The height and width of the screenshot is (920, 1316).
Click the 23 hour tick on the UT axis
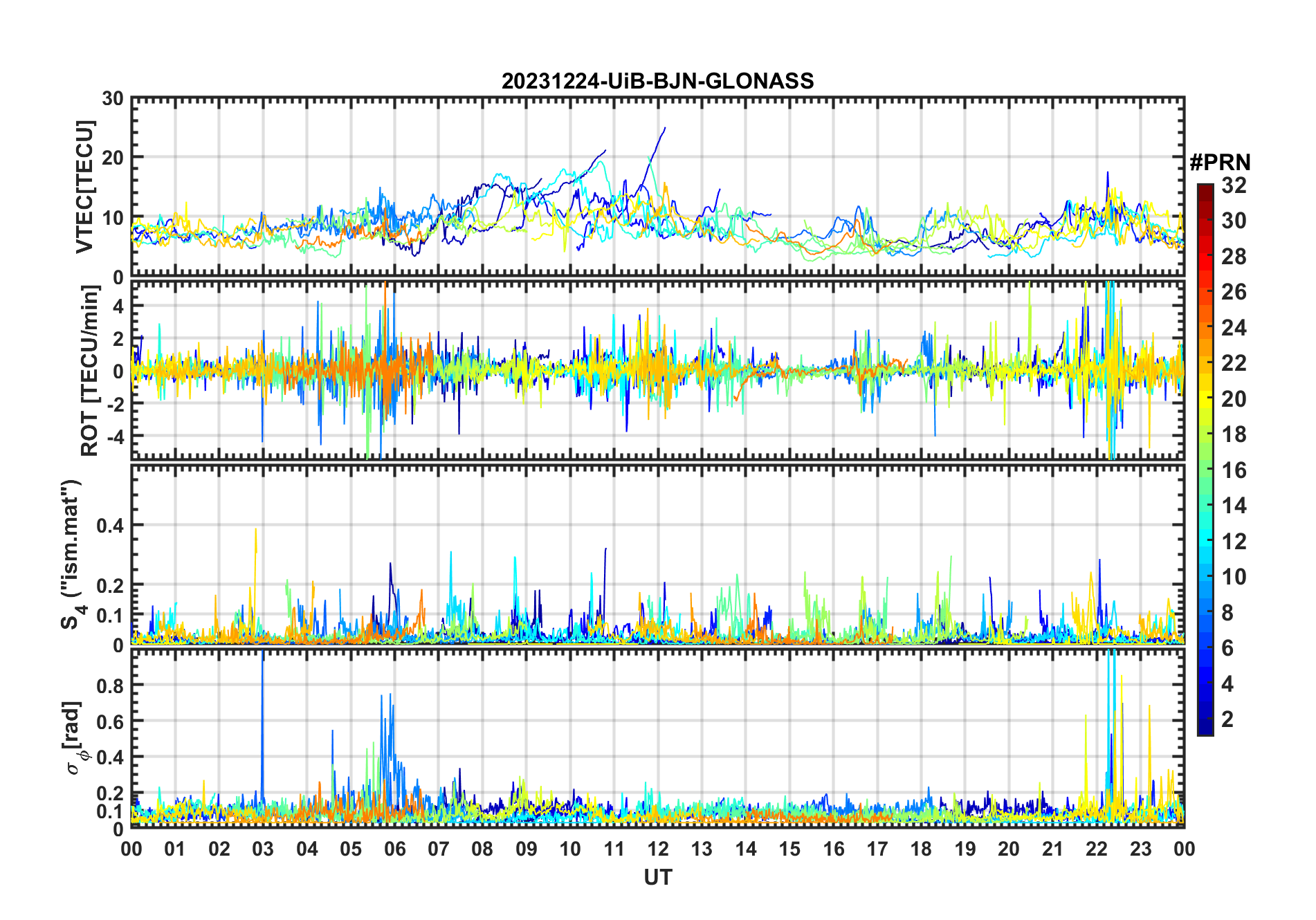pos(1141,849)
